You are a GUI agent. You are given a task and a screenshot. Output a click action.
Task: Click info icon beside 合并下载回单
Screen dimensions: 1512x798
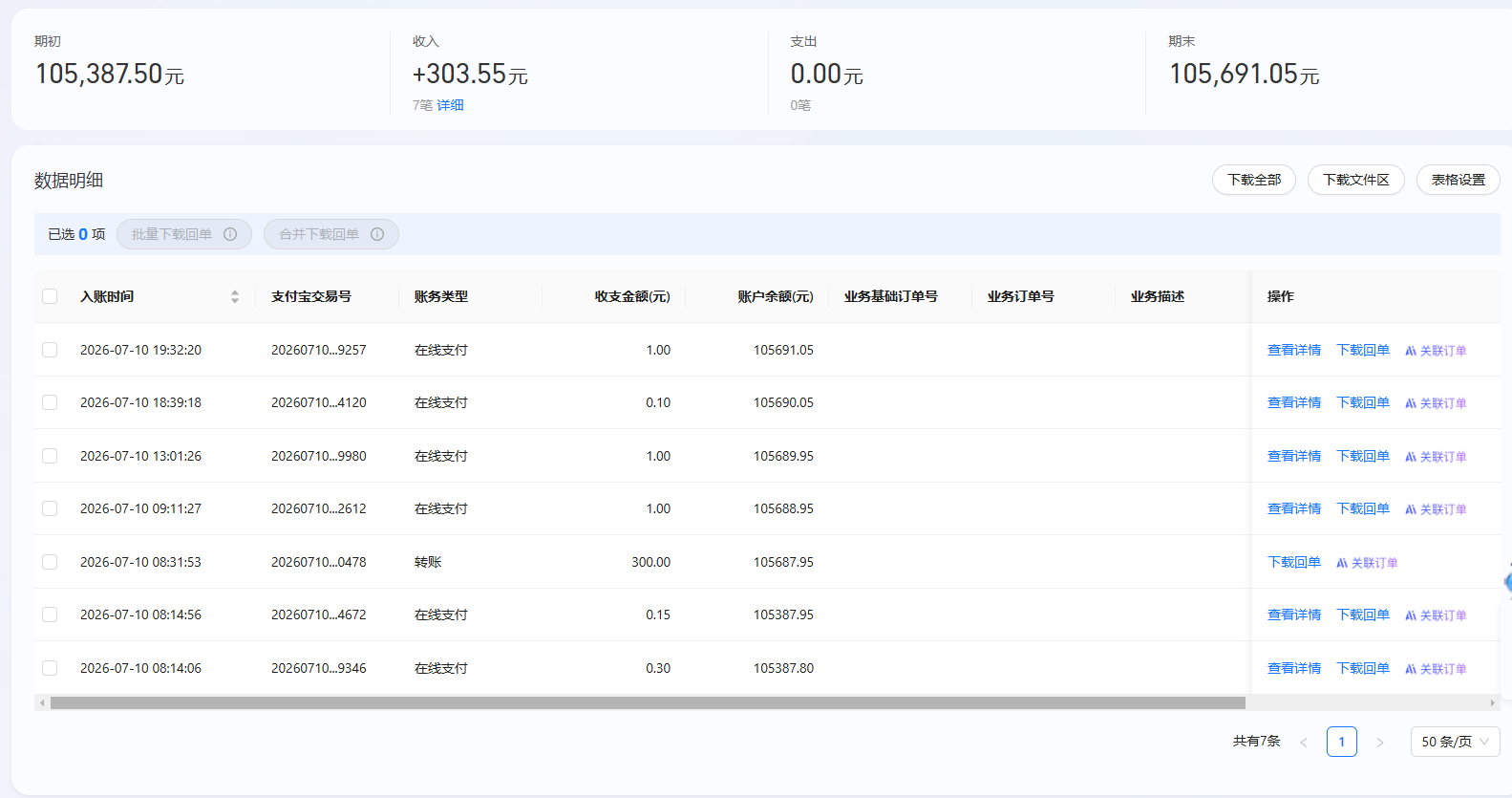click(377, 234)
